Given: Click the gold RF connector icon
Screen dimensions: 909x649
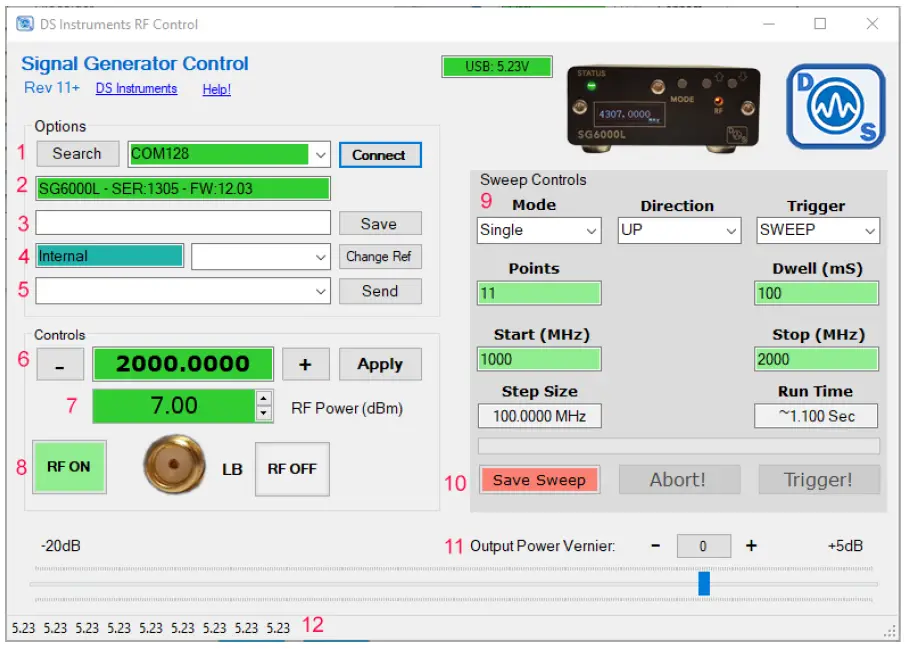Looking at the screenshot, I should (174, 464).
